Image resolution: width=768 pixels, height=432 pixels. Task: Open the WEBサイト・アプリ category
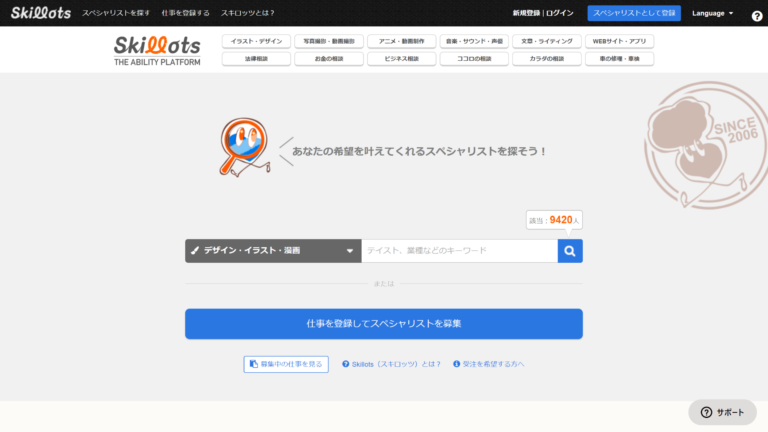tap(619, 42)
